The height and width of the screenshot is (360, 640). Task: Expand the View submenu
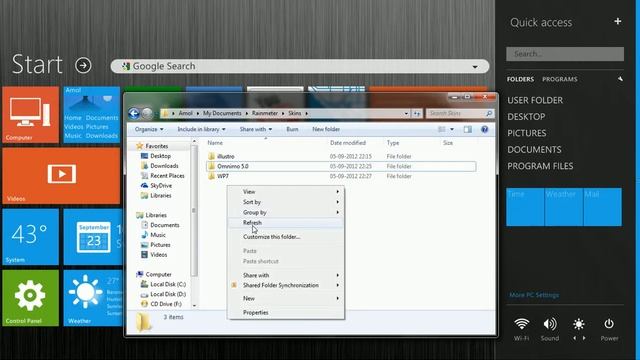pos(286,191)
